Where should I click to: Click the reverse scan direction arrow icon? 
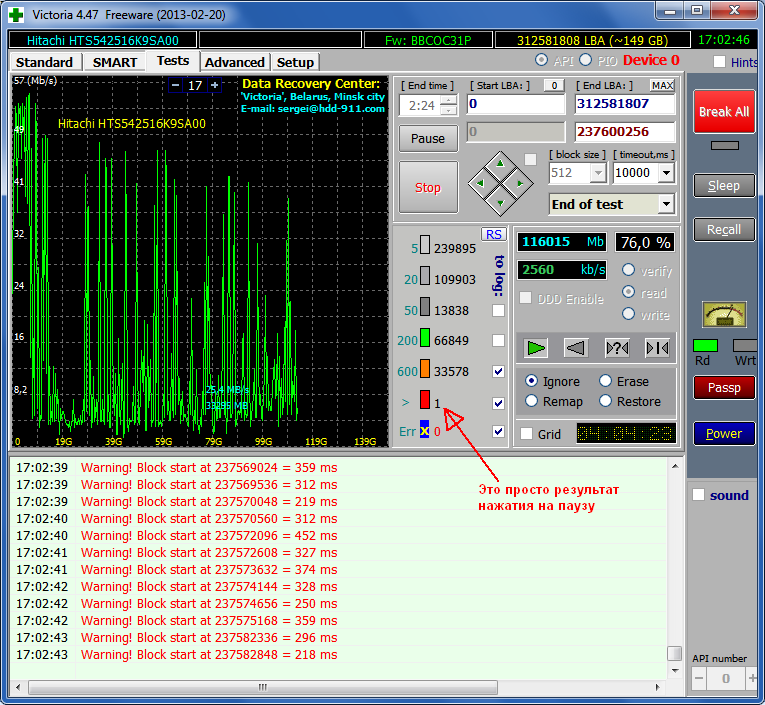click(575, 348)
